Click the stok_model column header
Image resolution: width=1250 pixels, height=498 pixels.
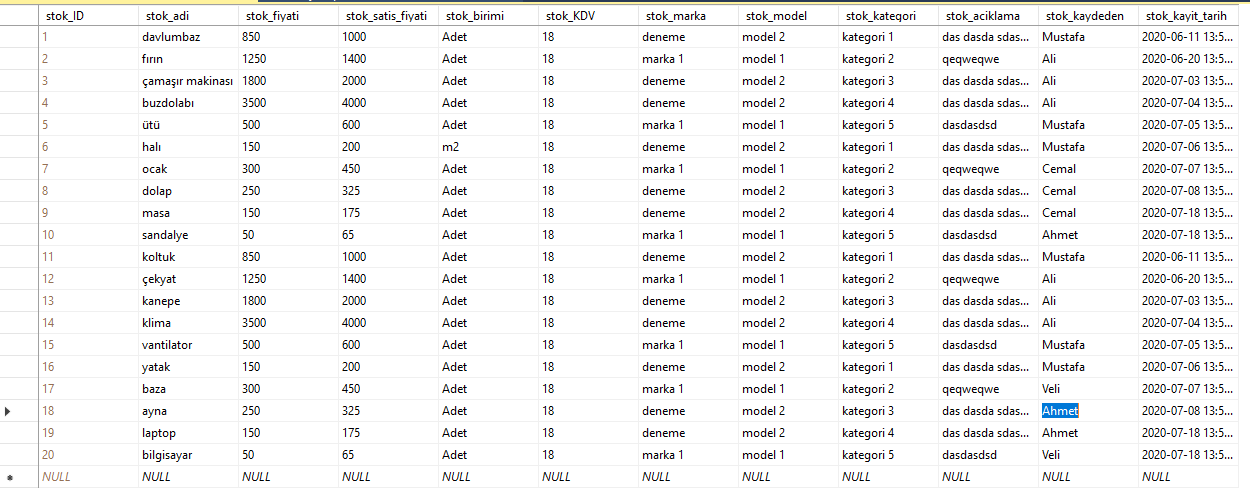[788, 16]
